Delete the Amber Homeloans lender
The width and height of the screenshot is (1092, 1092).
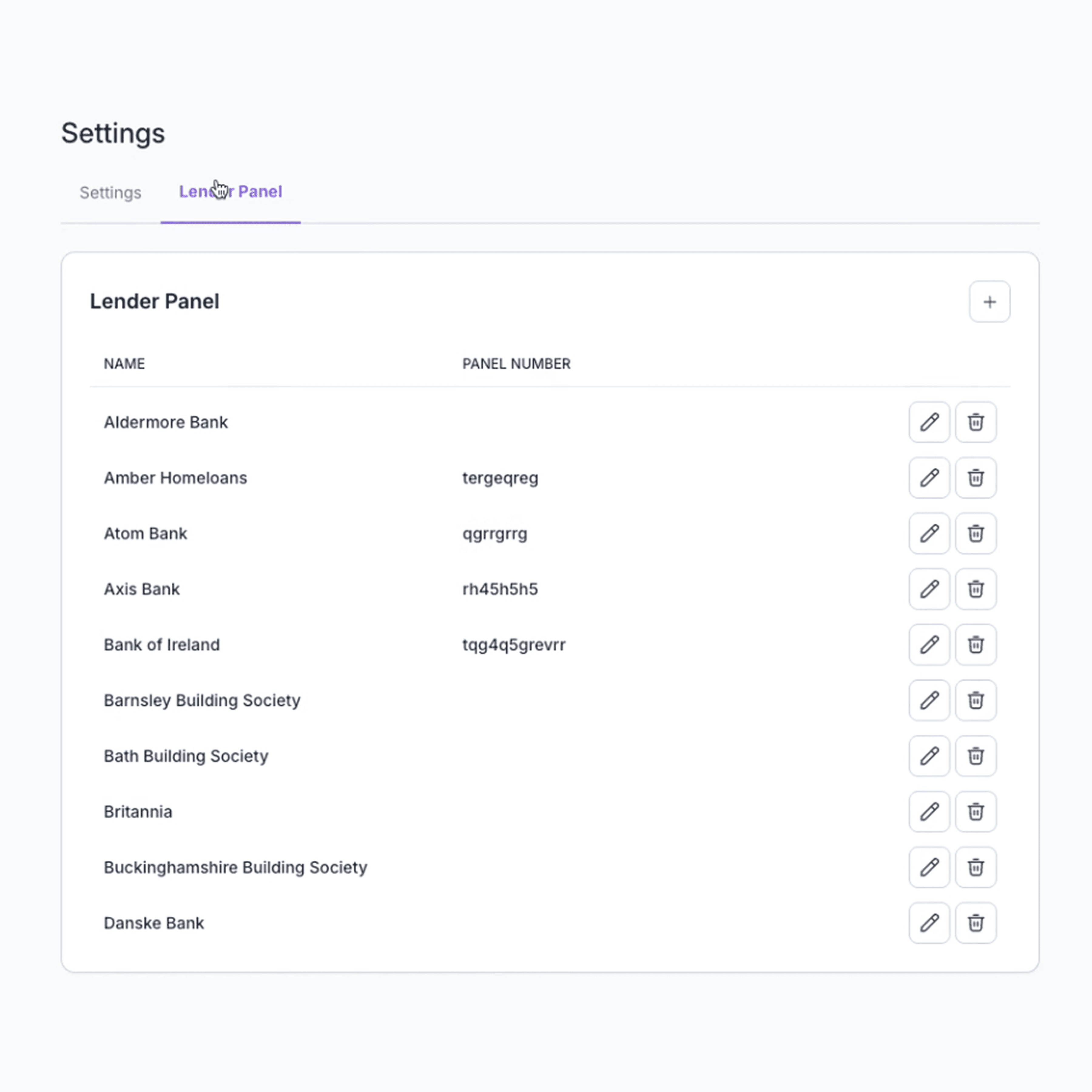(x=976, y=478)
